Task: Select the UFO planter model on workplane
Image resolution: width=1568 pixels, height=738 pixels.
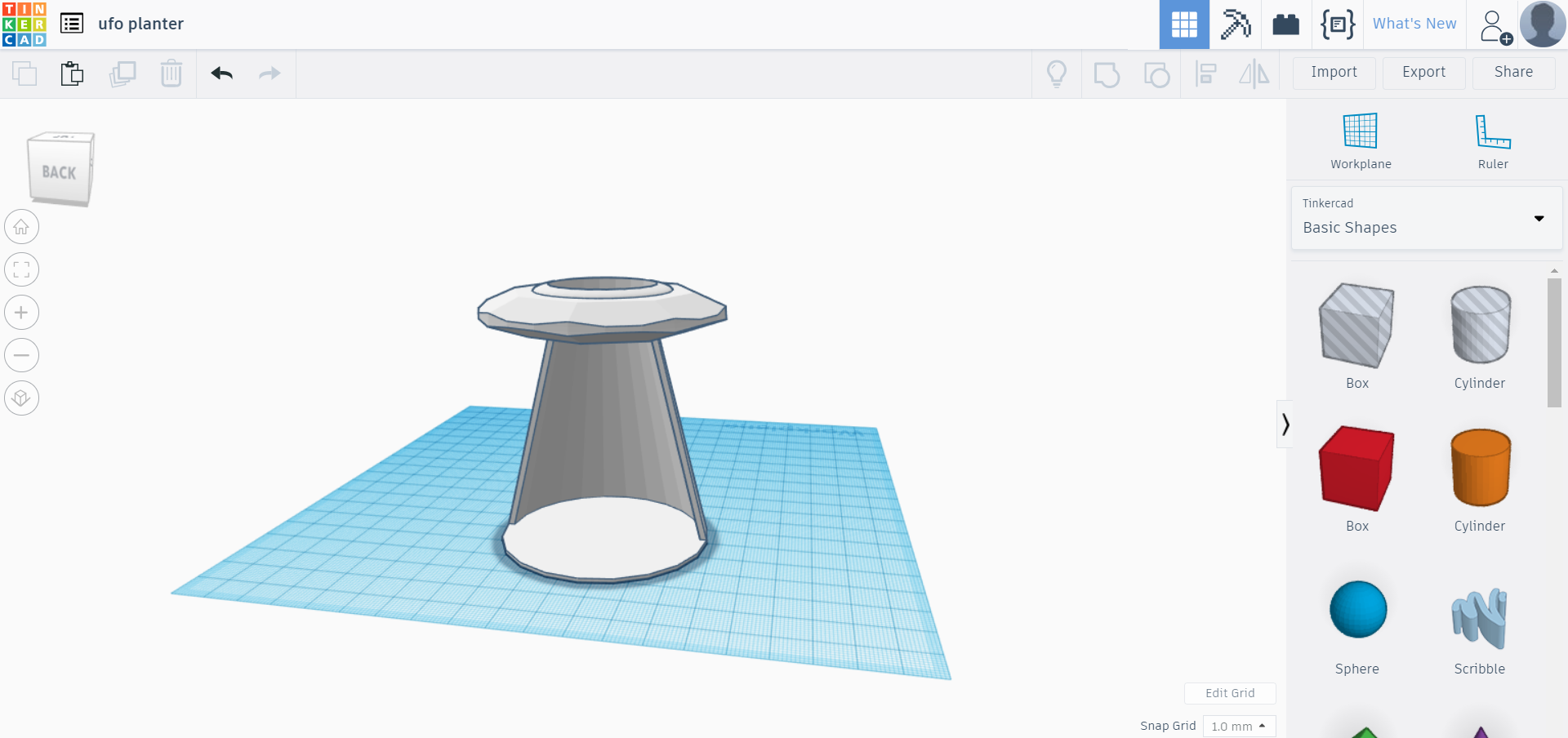Action: tap(604, 429)
